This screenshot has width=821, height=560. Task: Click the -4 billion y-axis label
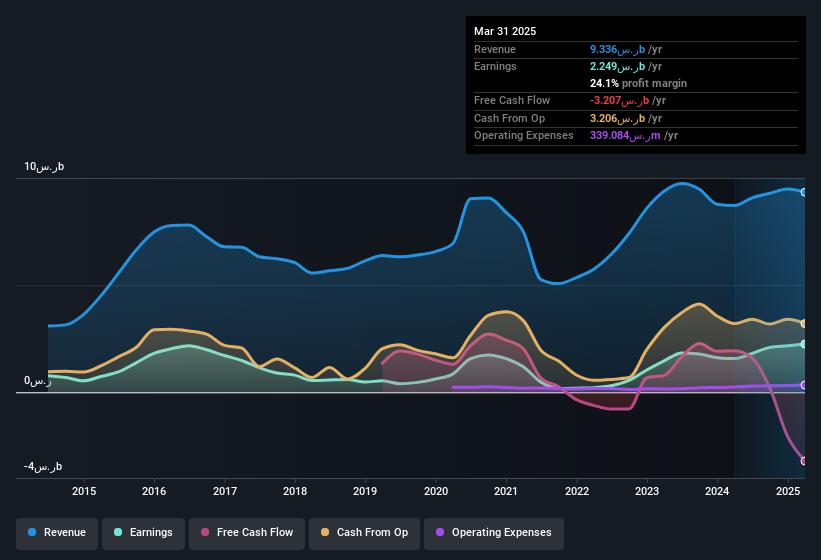[43, 466]
